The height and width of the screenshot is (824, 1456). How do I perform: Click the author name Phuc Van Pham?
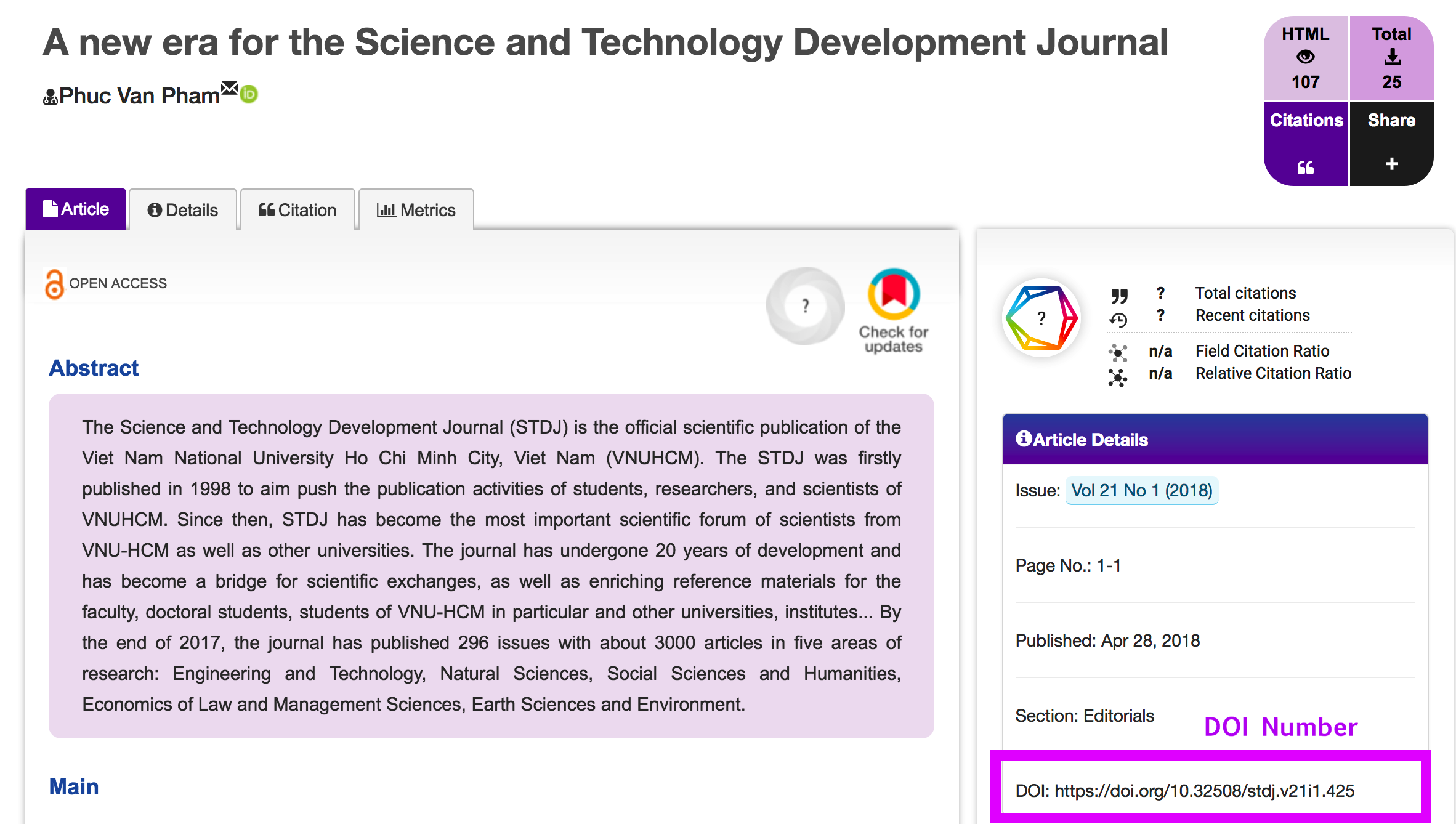(x=139, y=96)
